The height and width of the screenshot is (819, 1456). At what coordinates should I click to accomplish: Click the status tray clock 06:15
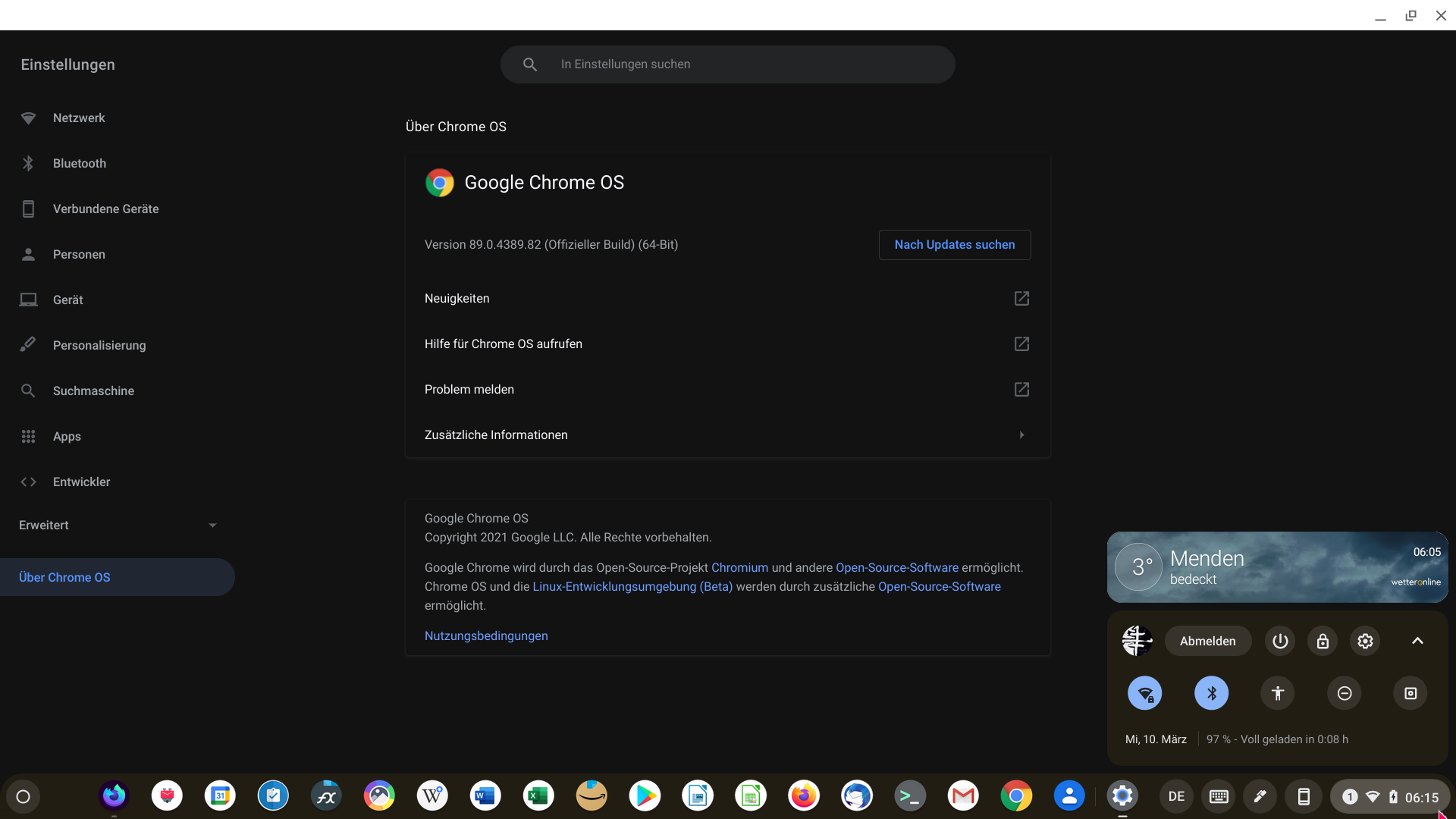(x=1422, y=797)
